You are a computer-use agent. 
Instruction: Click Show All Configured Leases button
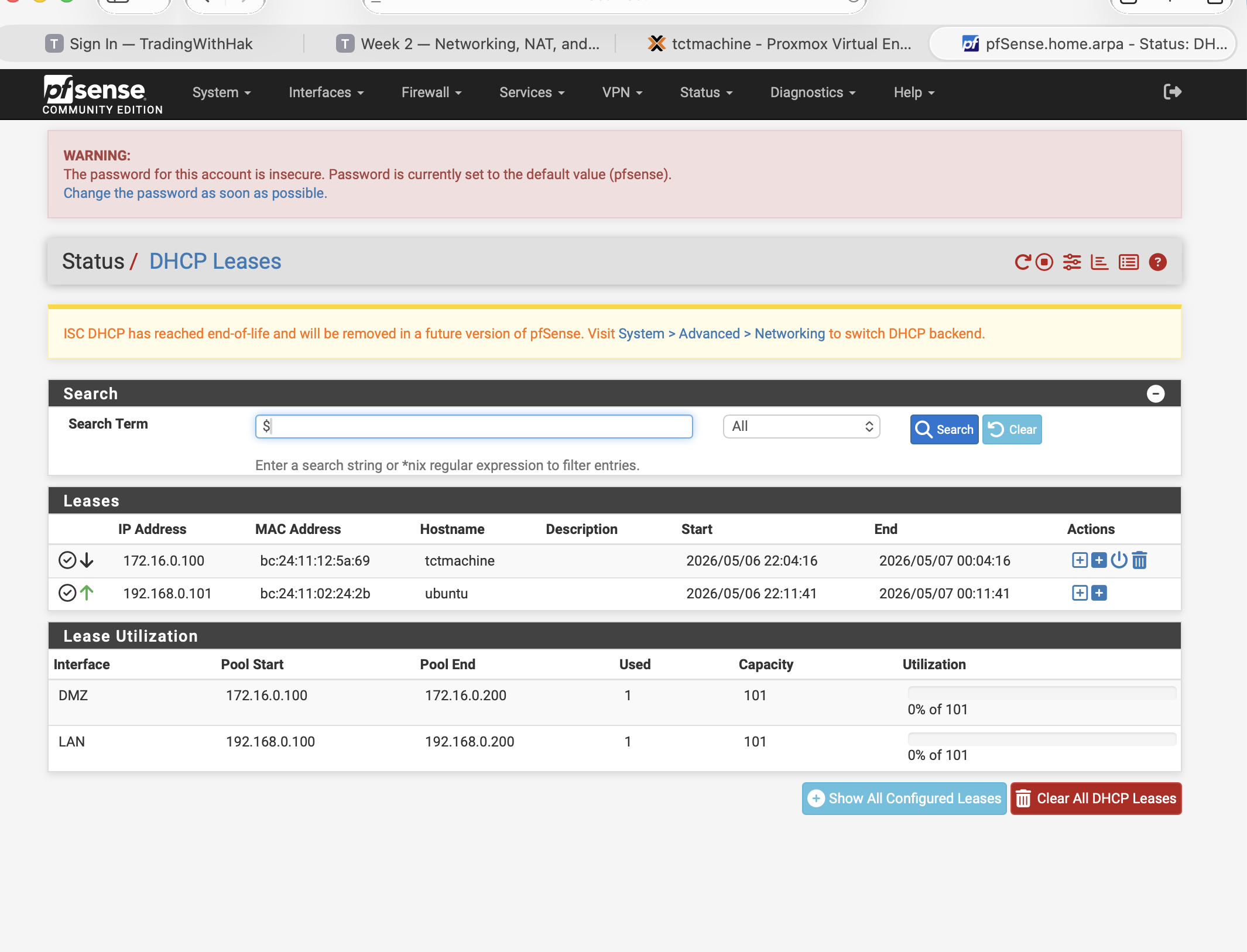pos(904,799)
